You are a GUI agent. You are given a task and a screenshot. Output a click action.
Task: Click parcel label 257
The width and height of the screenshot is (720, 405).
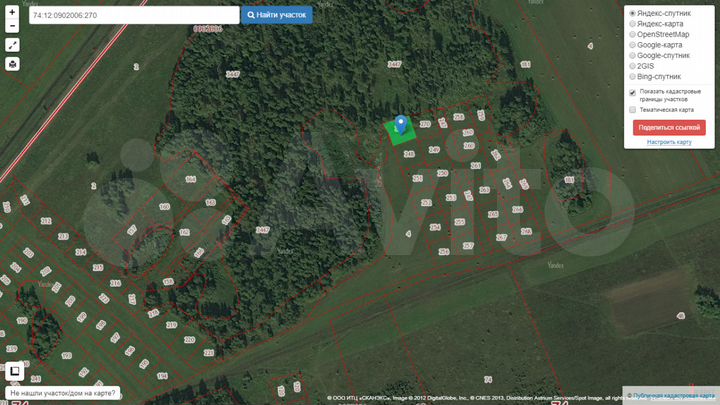point(468,246)
